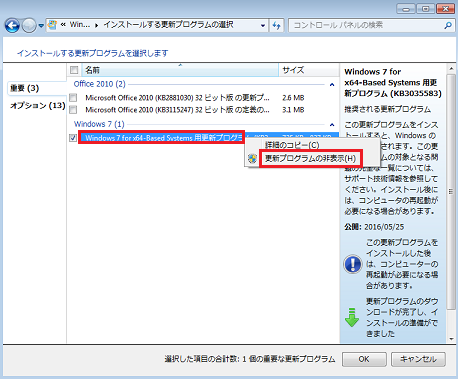Select Microsoft Office 2010 (KB3115247) row

tap(203, 110)
